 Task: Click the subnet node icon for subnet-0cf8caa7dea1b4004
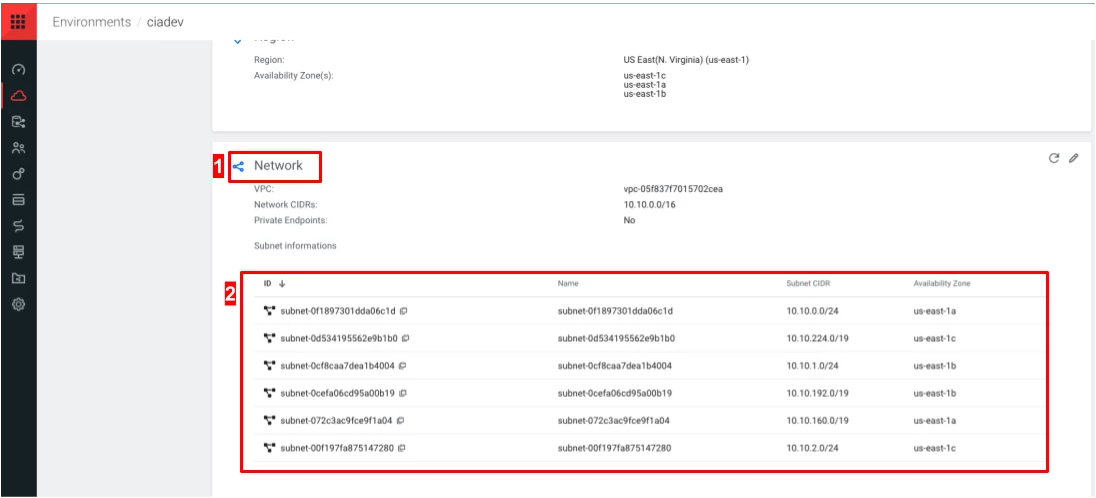point(270,365)
